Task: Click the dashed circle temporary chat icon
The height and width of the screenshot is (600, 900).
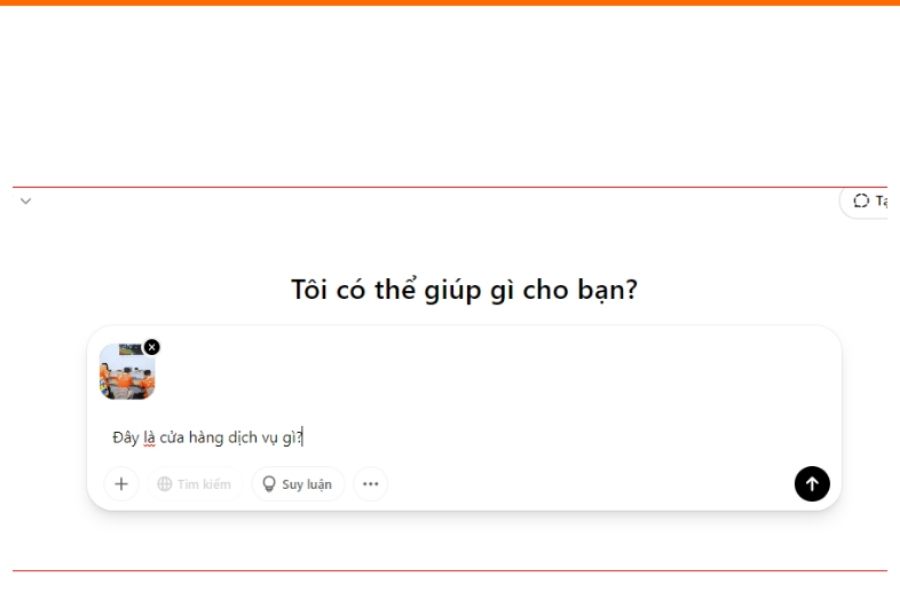Action: 861,200
